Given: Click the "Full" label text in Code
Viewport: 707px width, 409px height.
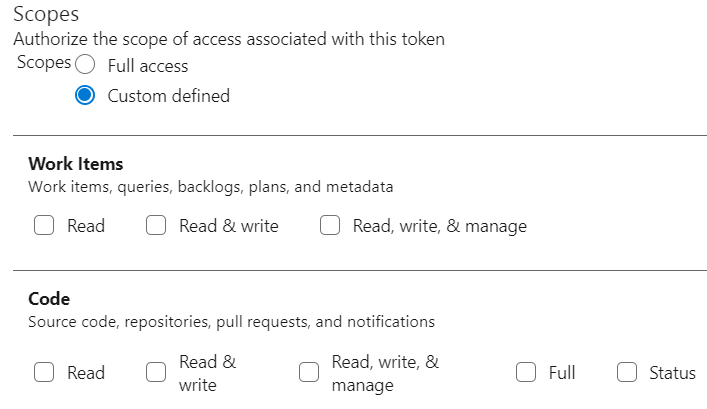Looking at the screenshot, I should pos(562,373).
